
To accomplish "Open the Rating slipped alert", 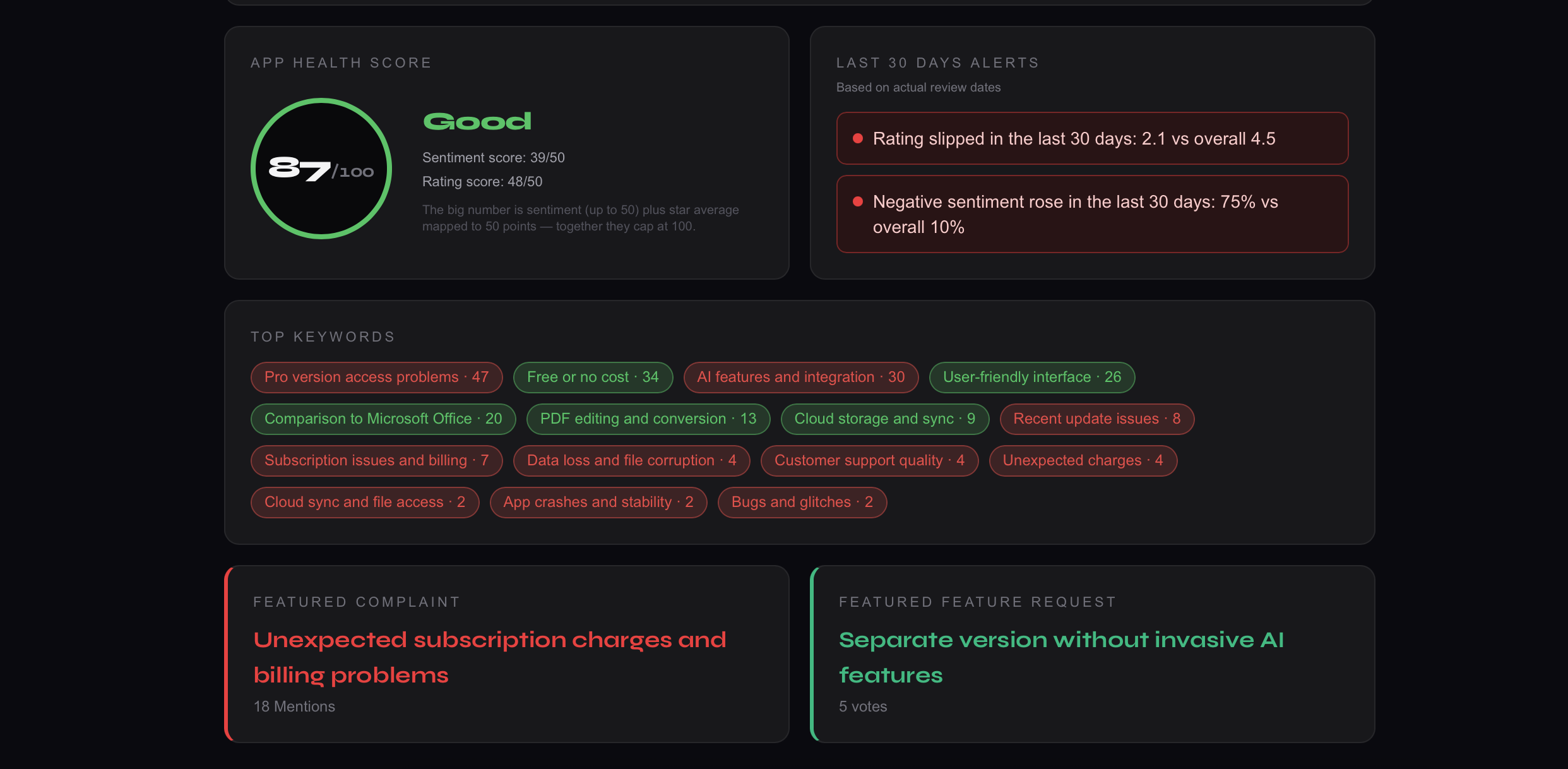I will click(x=1092, y=138).
